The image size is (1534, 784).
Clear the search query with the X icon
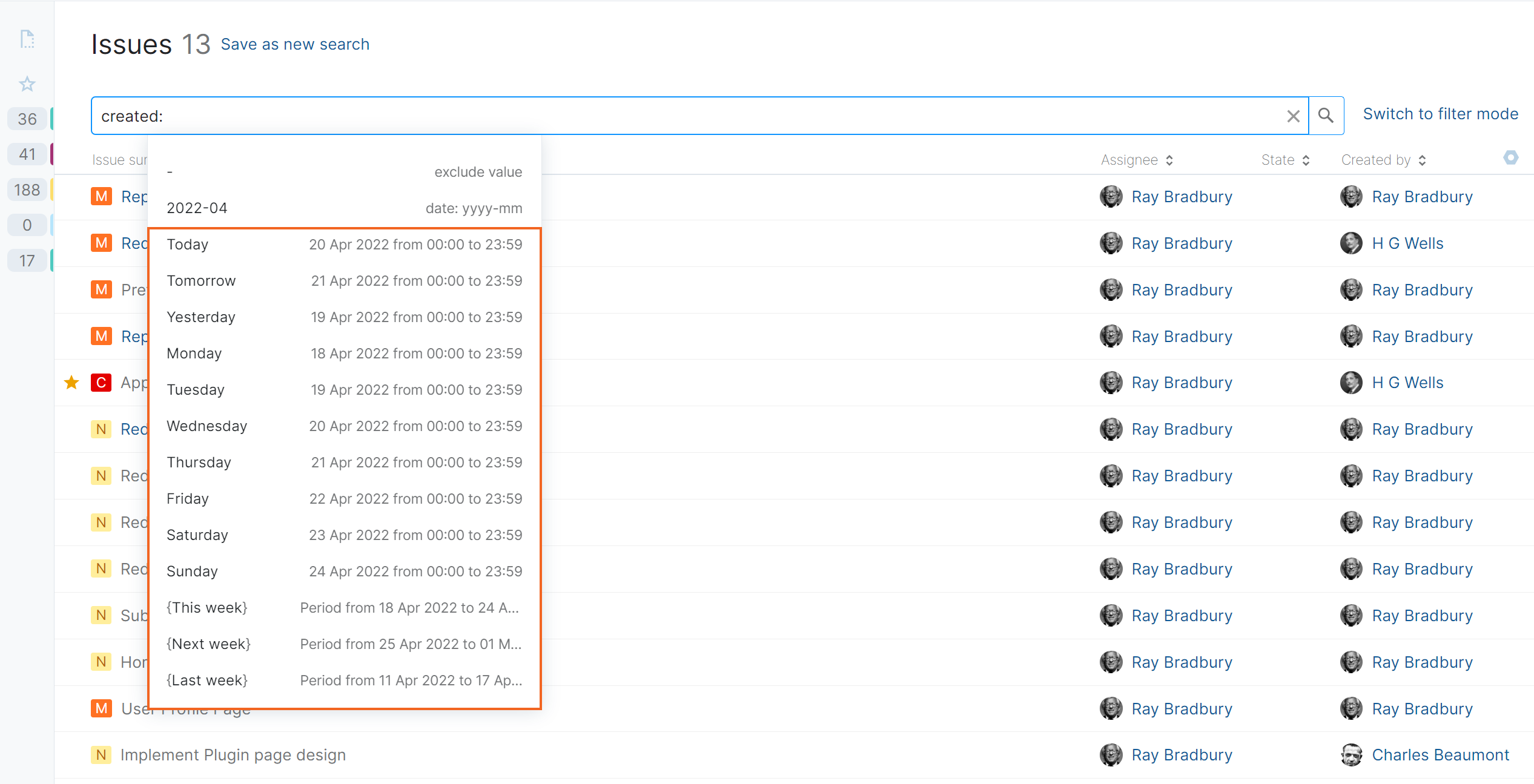1294,116
